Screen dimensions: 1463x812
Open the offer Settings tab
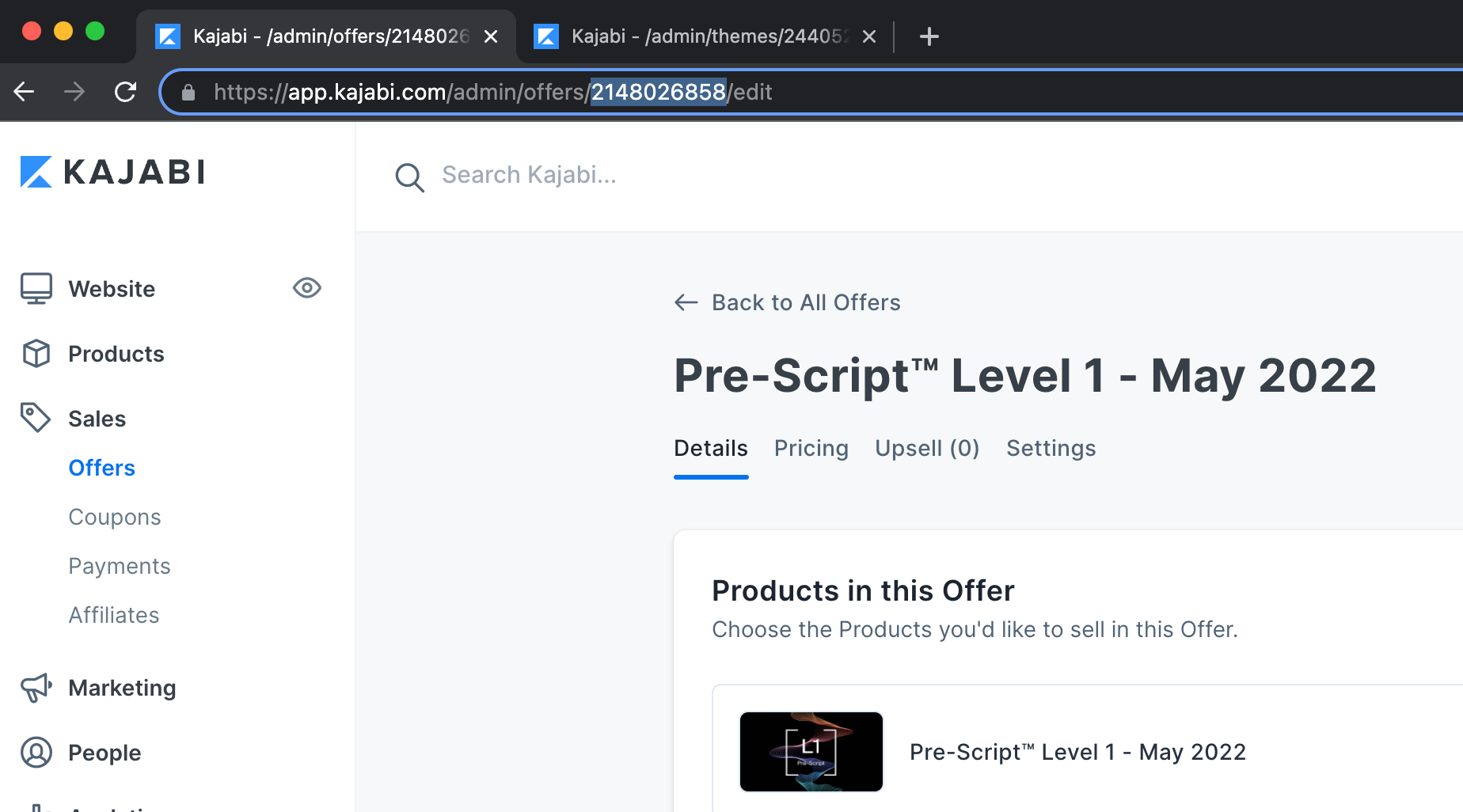1051,449
